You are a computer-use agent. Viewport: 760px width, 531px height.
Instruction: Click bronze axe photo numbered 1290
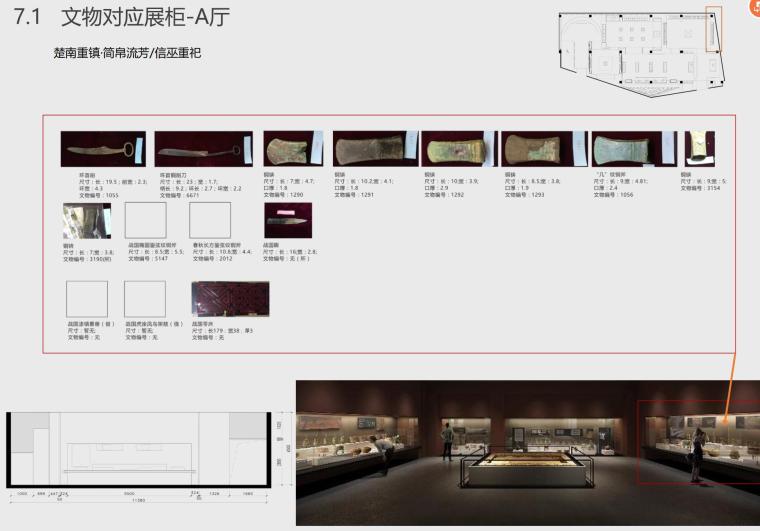pyautogui.click(x=288, y=148)
